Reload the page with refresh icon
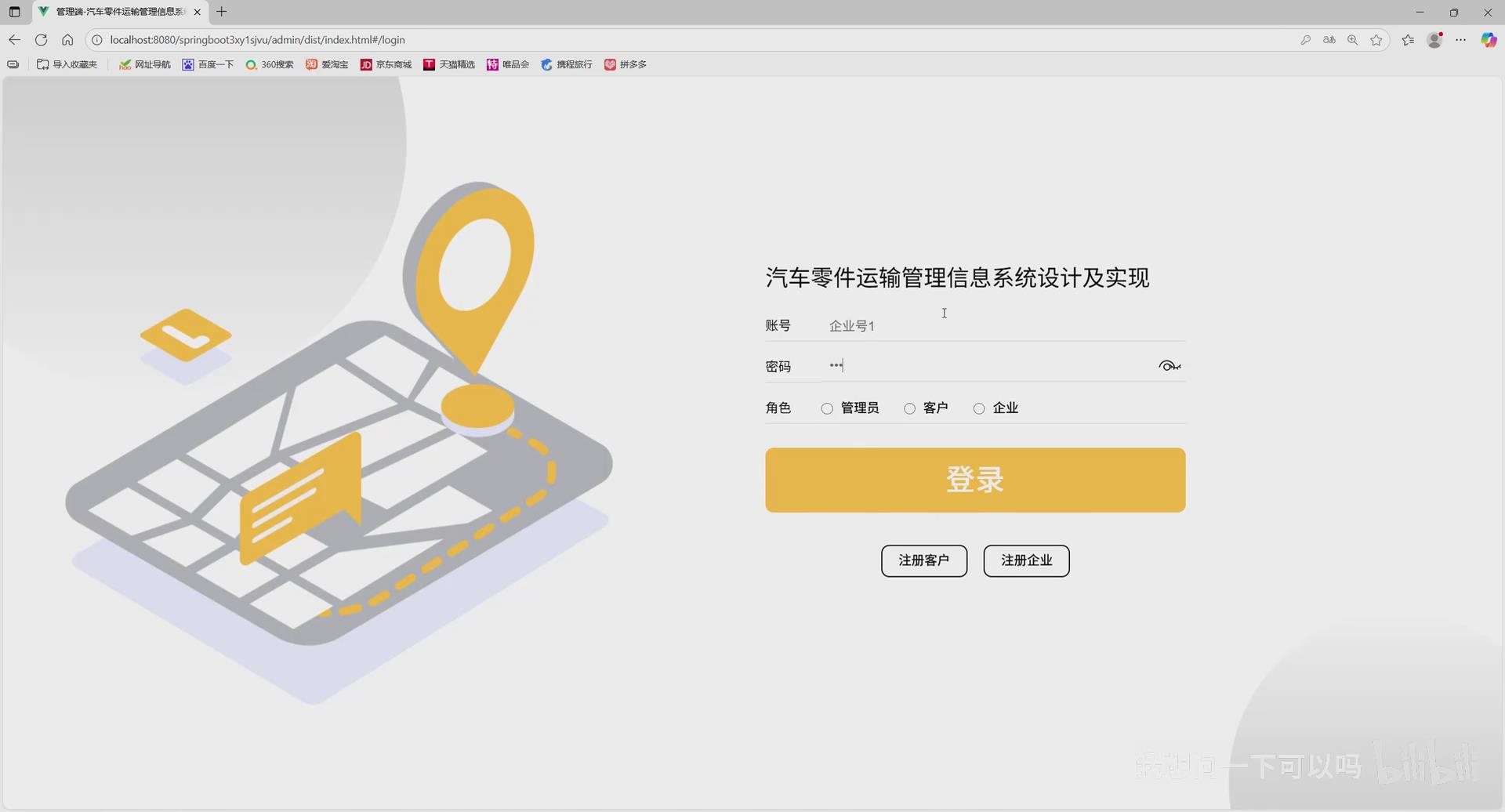The image size is (1505, 812). [42, 40]
